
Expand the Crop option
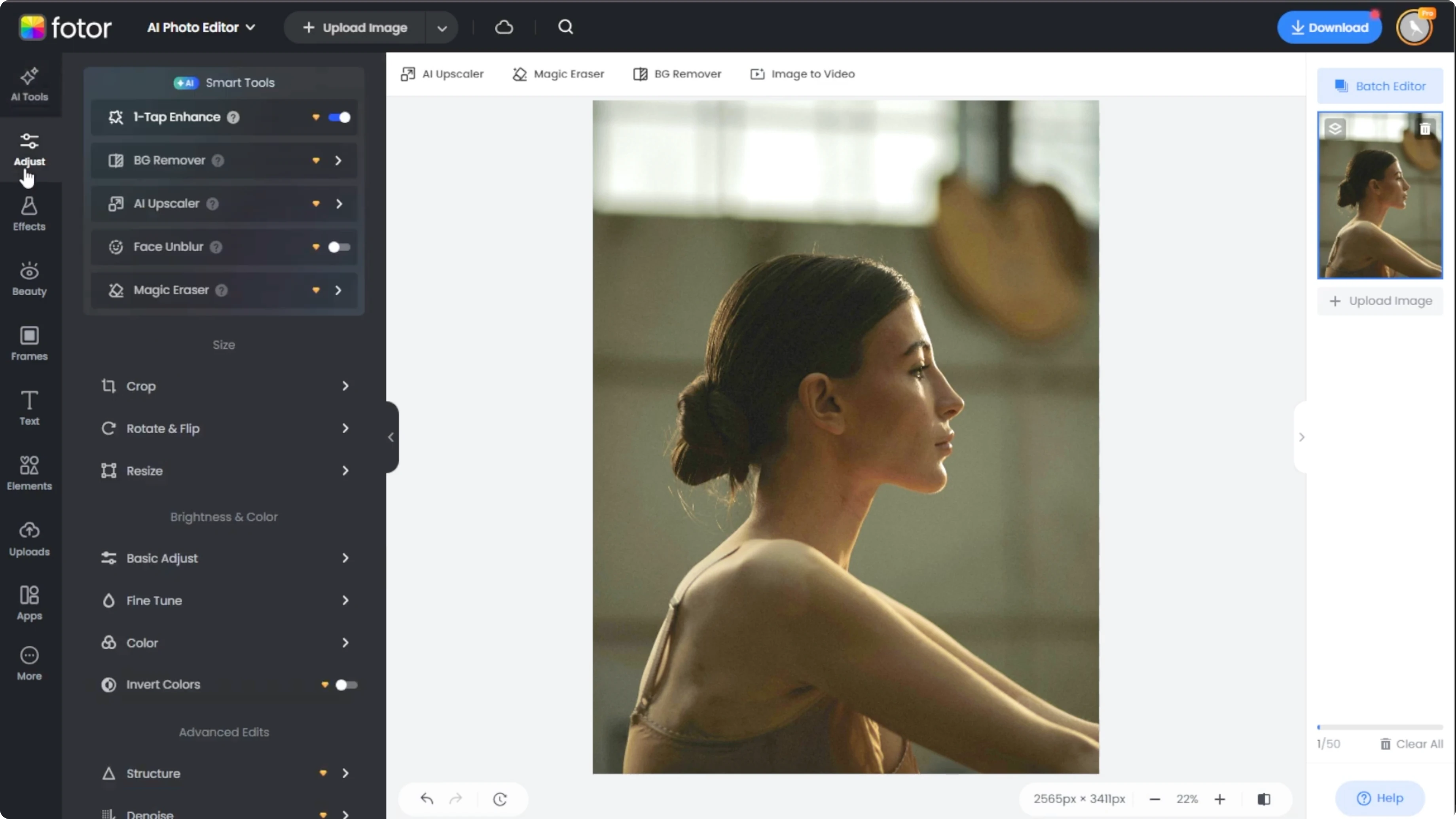coord(224,386)
